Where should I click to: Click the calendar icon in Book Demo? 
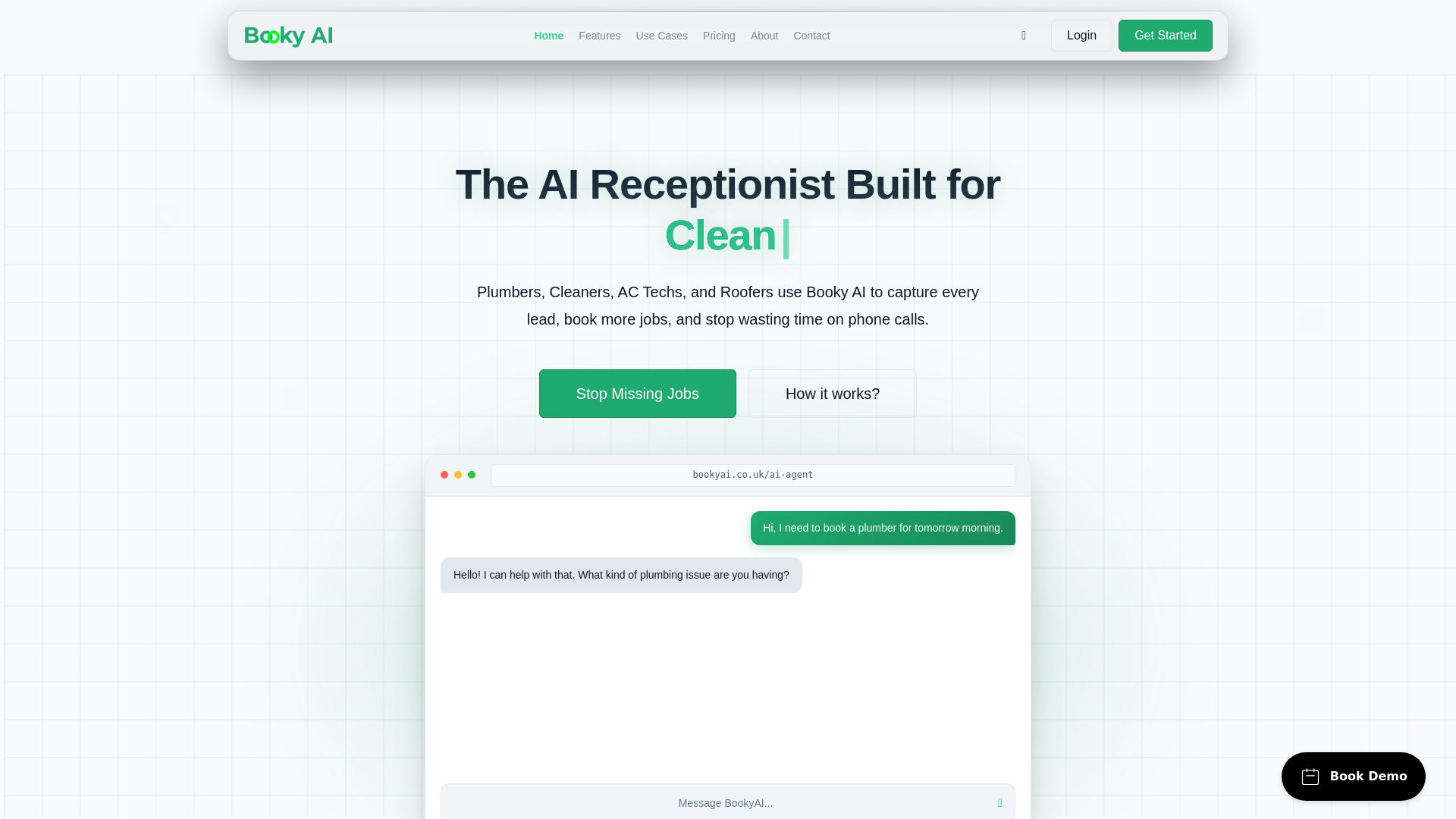1310,777
